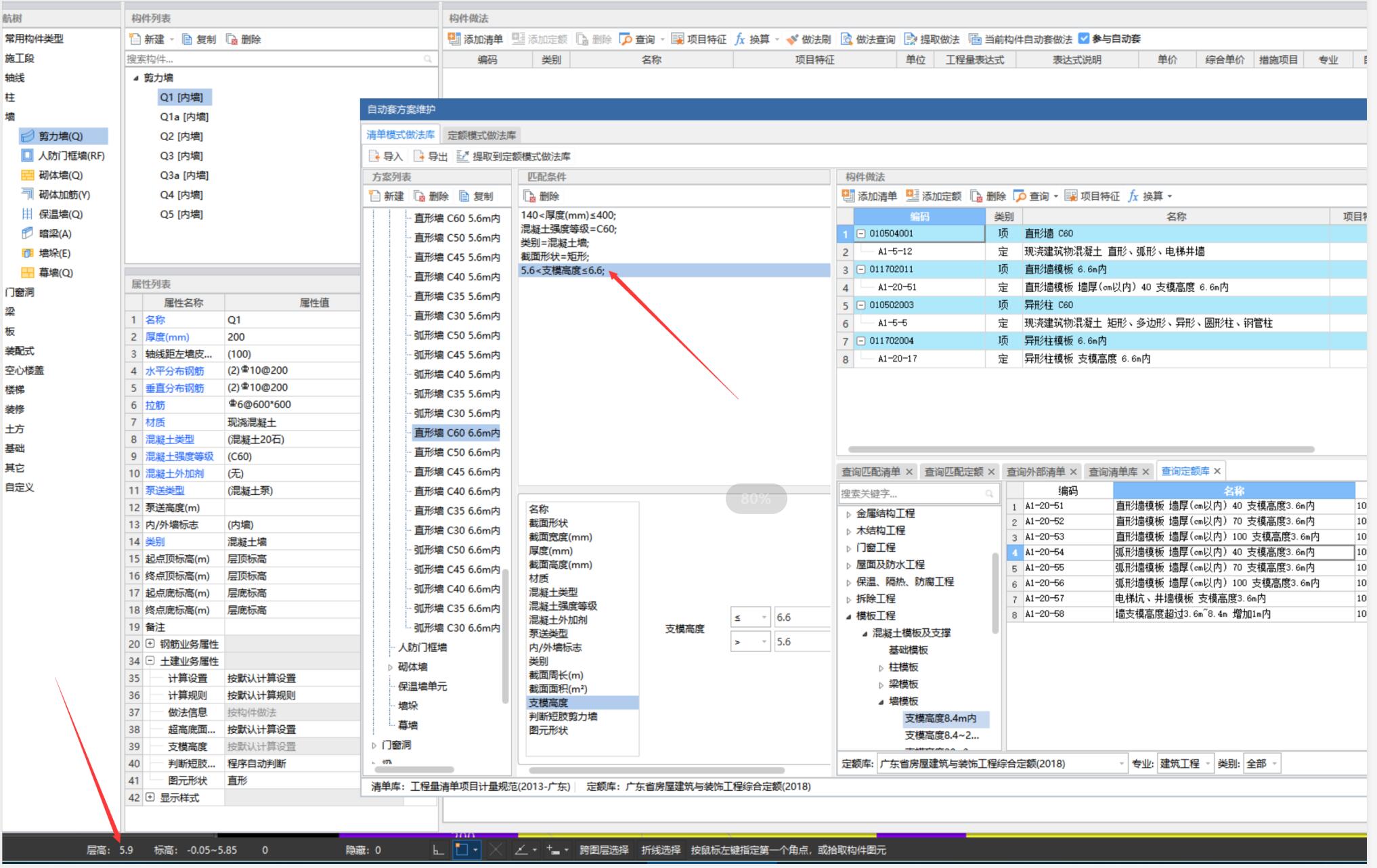This screenshot has width=1377, height=868.
Task: Open 做法查询 in top toolbar
Action: point(868,39)
